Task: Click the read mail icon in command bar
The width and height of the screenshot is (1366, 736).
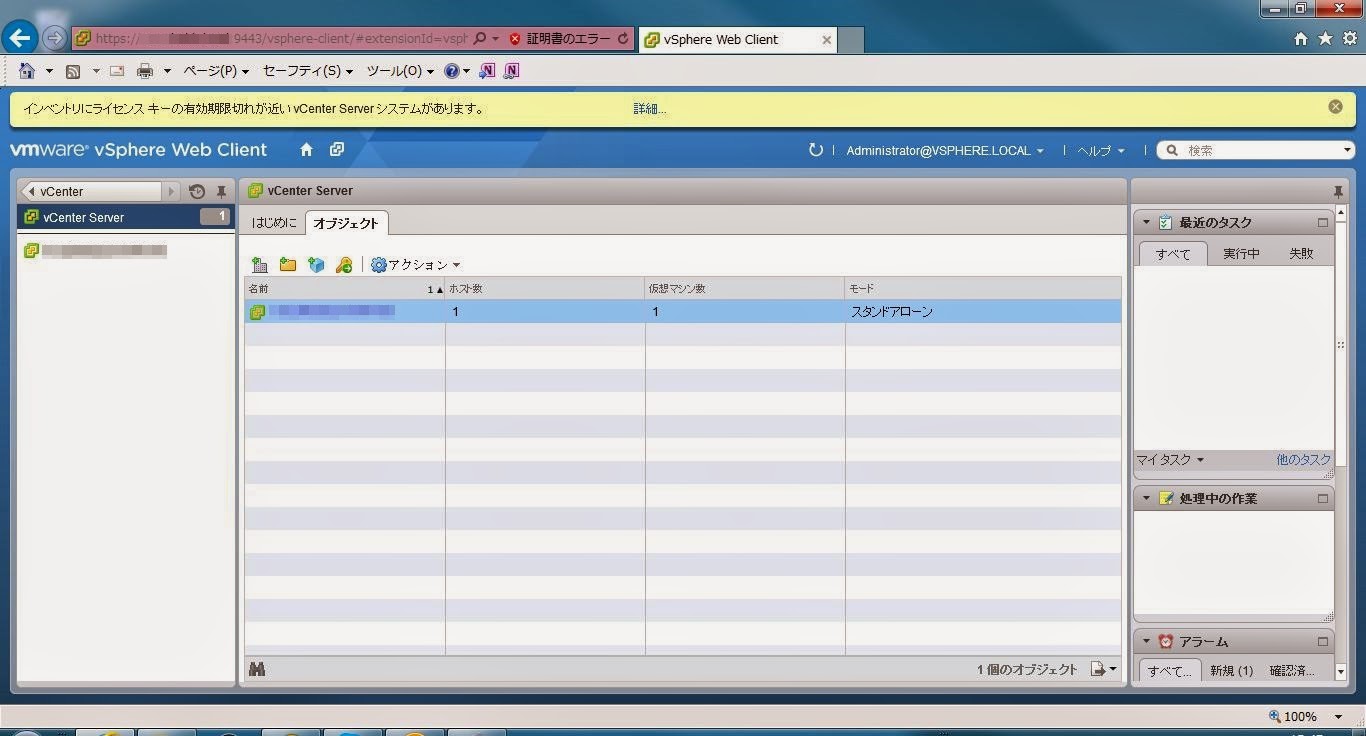Action: click(117, 71)
